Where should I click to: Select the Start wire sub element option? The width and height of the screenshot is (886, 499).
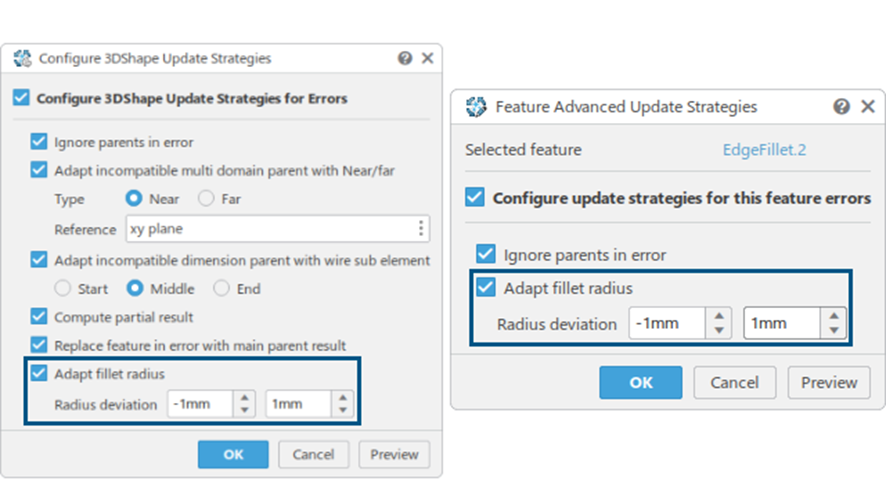(63, 289)
